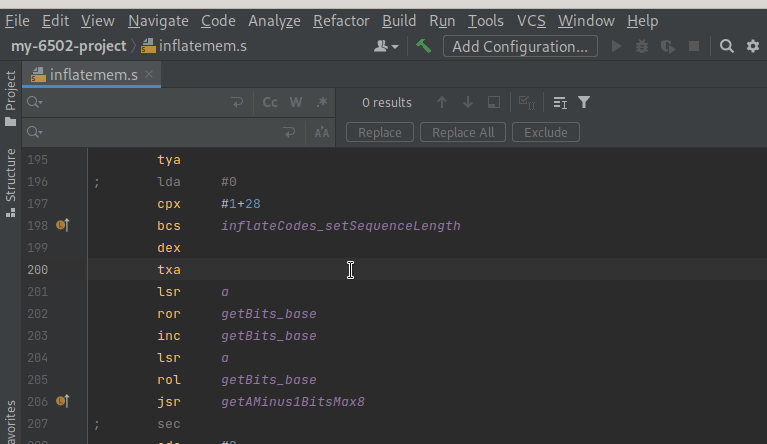This screenshot has height=444, width=767.
Task: Toggle Regex search option
Action: (321, 102)
